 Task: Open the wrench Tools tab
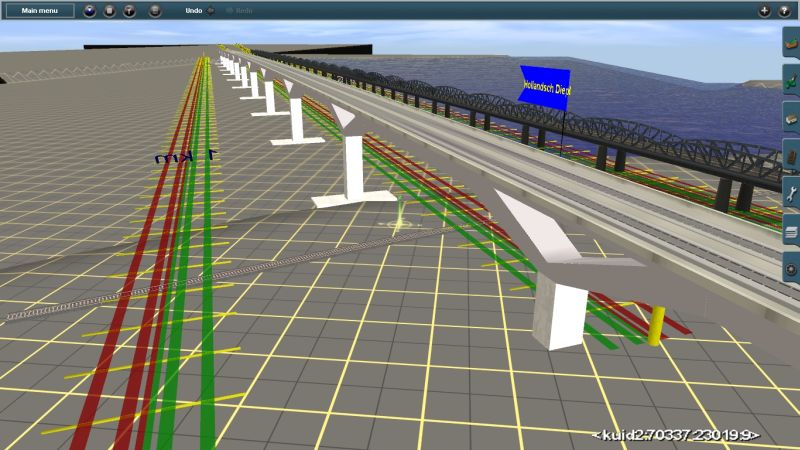(791, 193)
